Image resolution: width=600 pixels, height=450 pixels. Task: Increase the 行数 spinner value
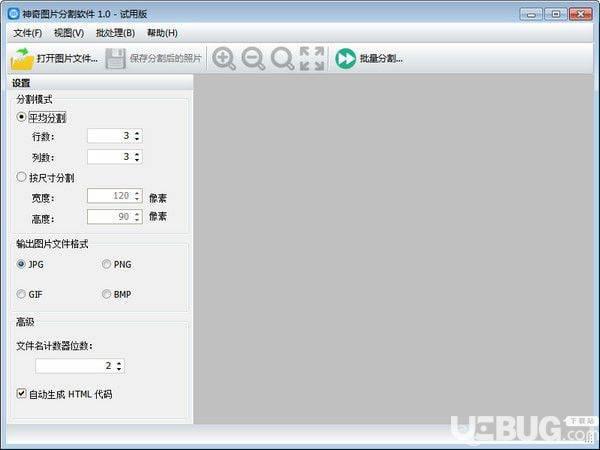point(137,132)
